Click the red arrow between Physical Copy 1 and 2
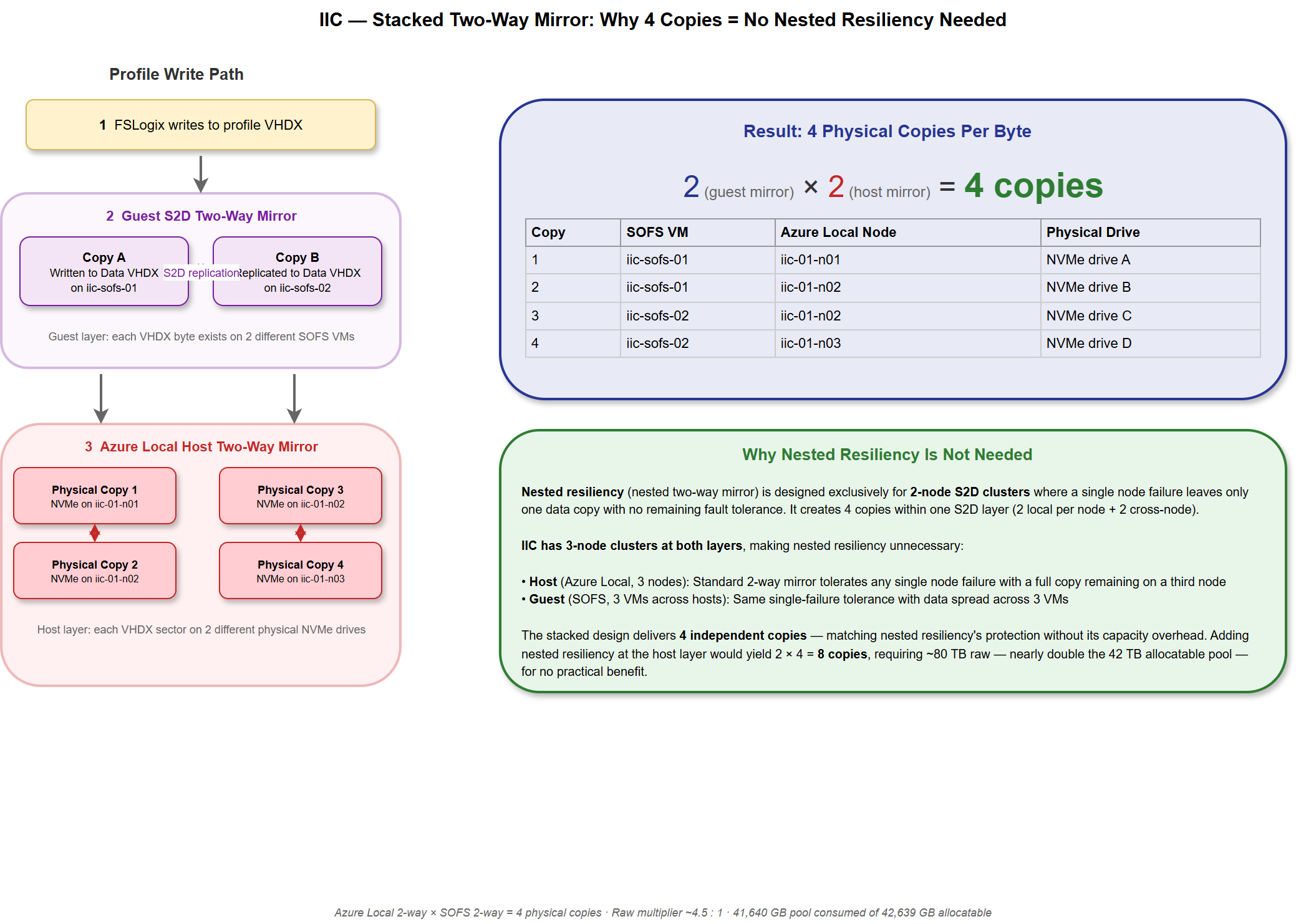Viewport: 1296px width, 924px height. [95, 533]
